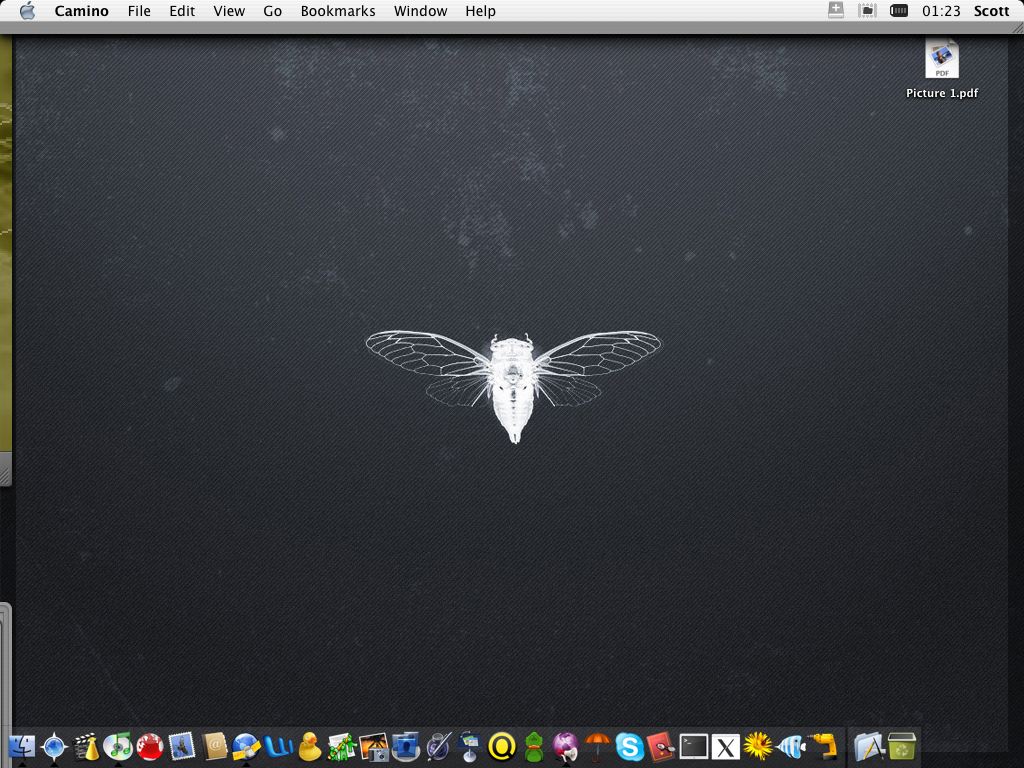Open the green Trash bin in Dock
The height and width of the screenshot is (768, 1024).
pos(902,746)
